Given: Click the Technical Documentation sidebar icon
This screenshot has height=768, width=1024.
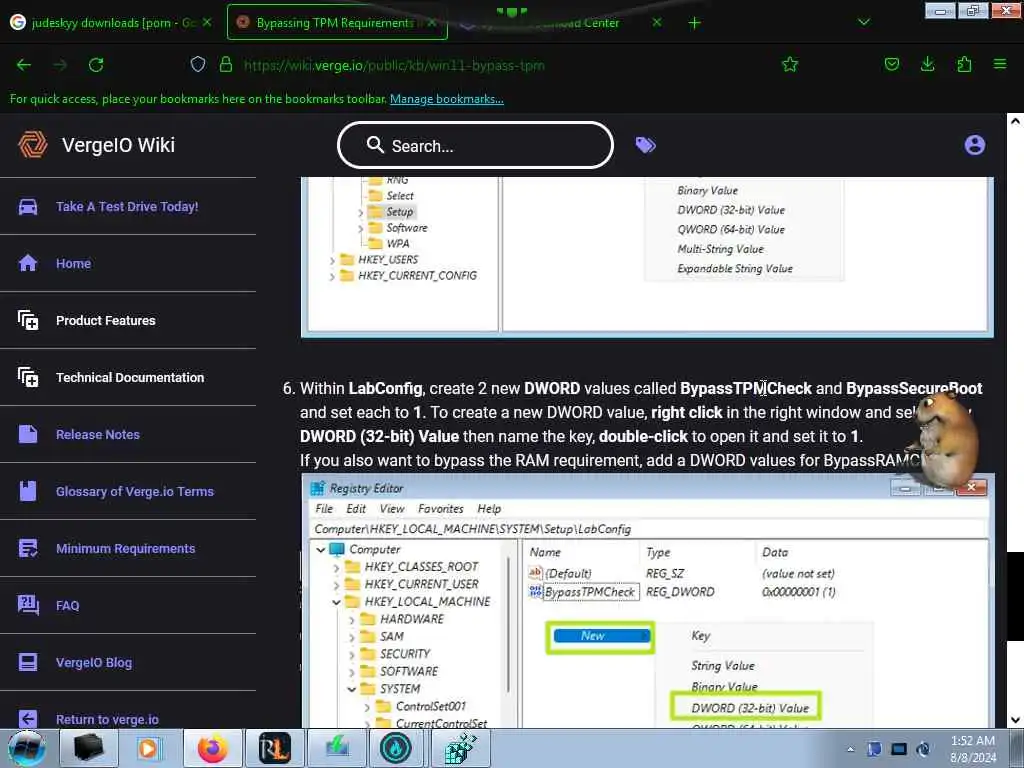Looking at the screenshot, I should coord(28,377).
